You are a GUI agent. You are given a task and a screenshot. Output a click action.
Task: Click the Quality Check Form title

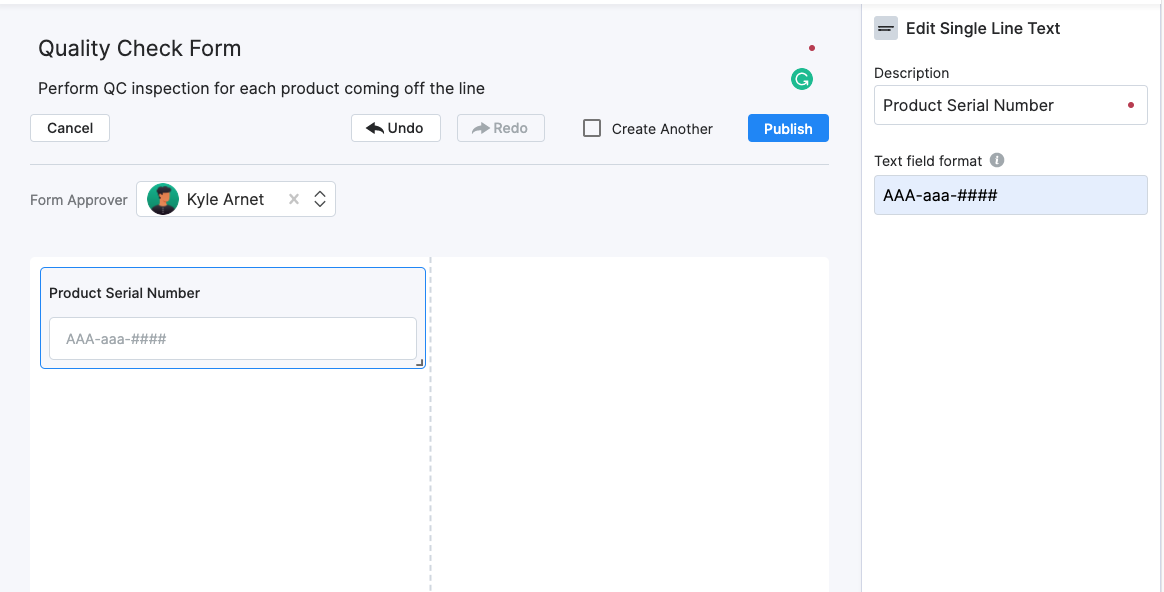pos(139,48)
